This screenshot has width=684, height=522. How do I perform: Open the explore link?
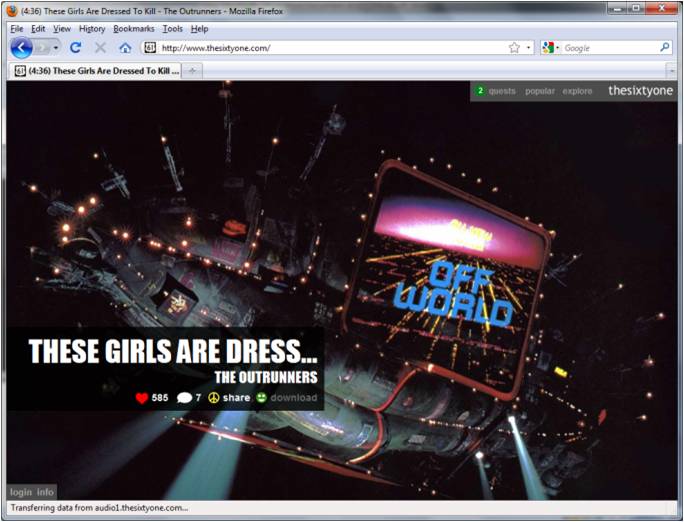(x=577, y=91)
